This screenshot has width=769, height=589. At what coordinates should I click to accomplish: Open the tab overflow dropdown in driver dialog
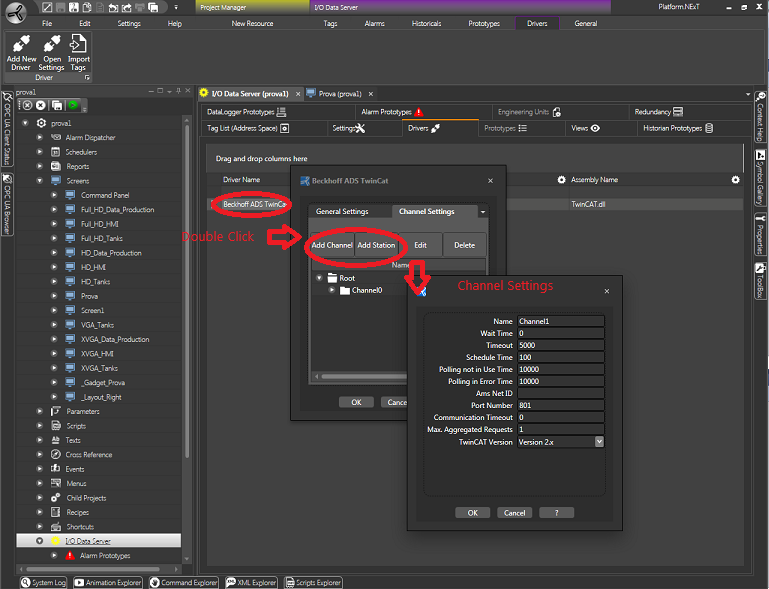(x=483, y=212)
